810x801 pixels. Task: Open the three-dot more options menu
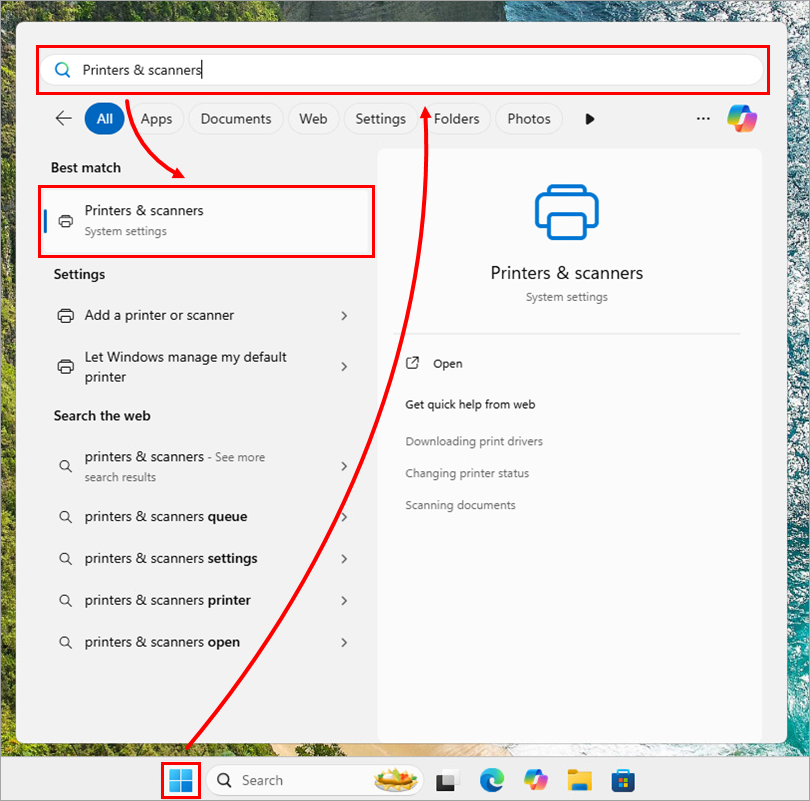tap(703, 118)
